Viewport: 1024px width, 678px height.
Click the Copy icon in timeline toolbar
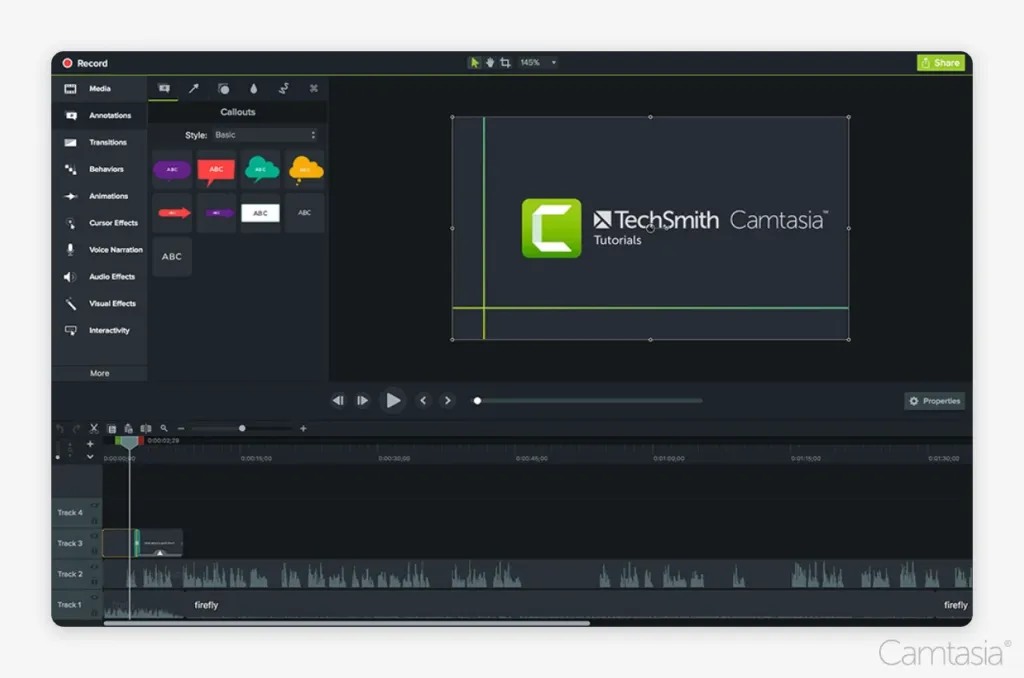tap(112, 428)
